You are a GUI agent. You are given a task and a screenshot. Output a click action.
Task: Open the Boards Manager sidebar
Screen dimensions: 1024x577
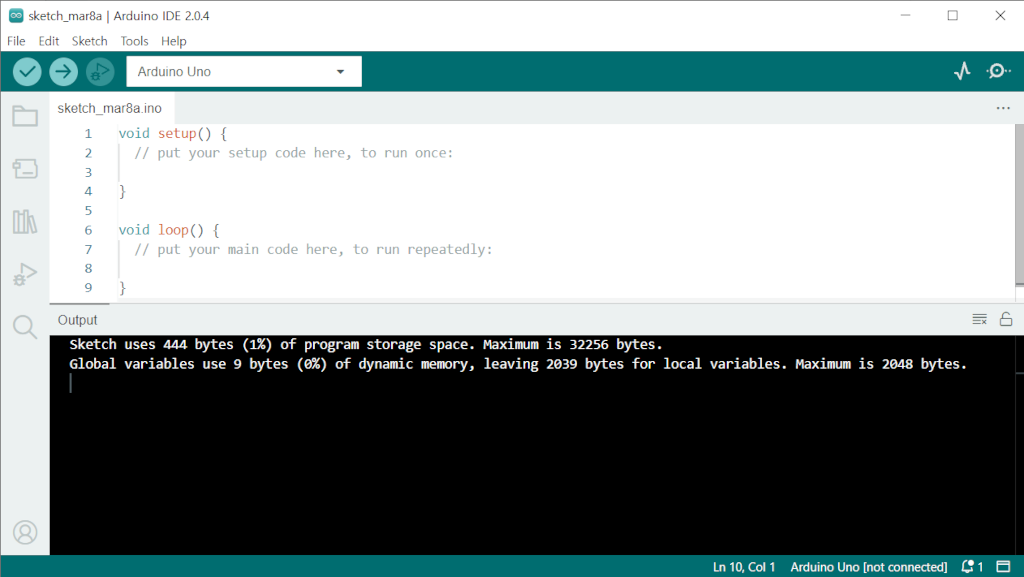pos(25,169)
